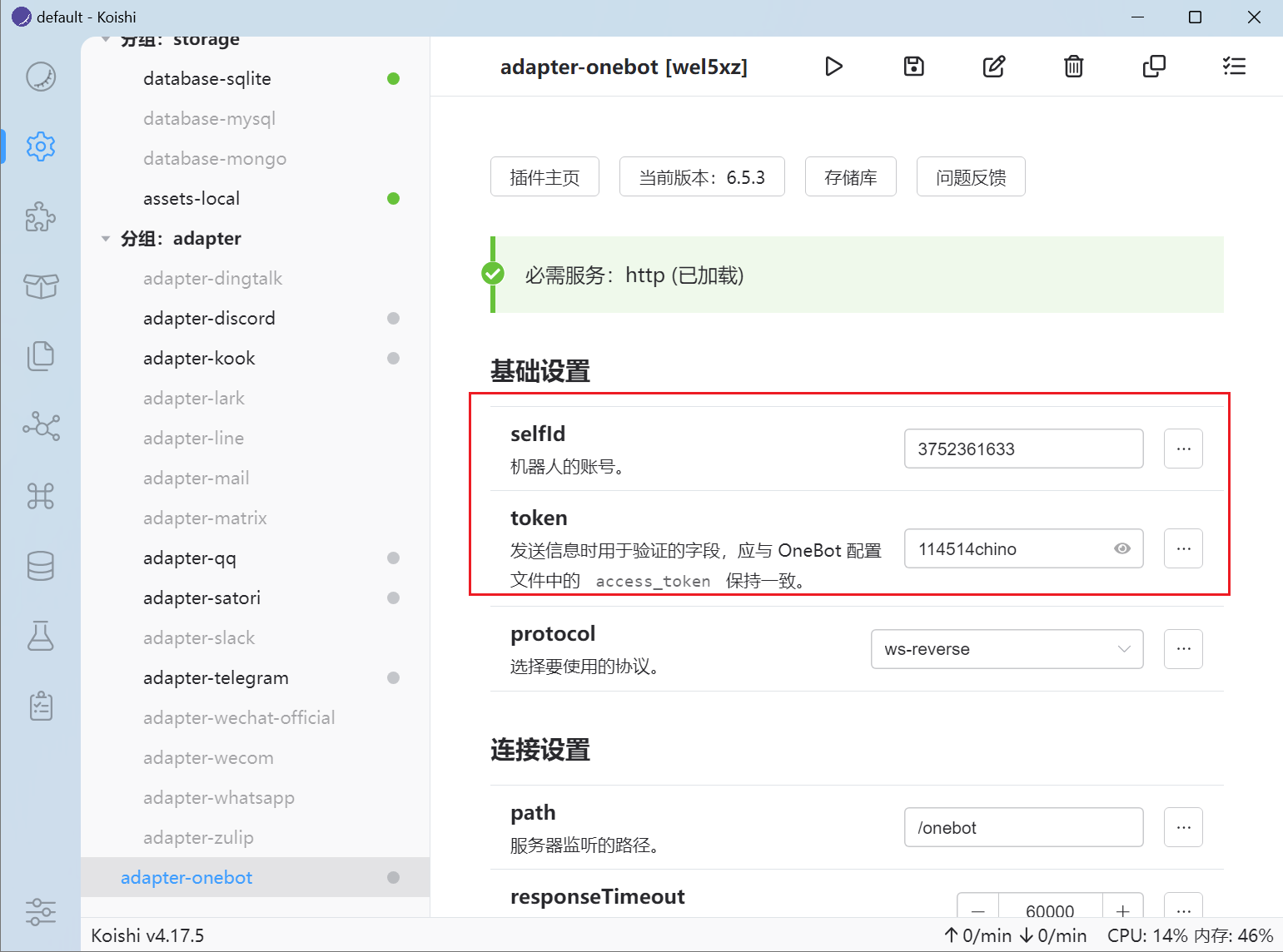Open the settings sliders icon at sidebar bottom
The image size is (1283, 952).
[41, 912]
